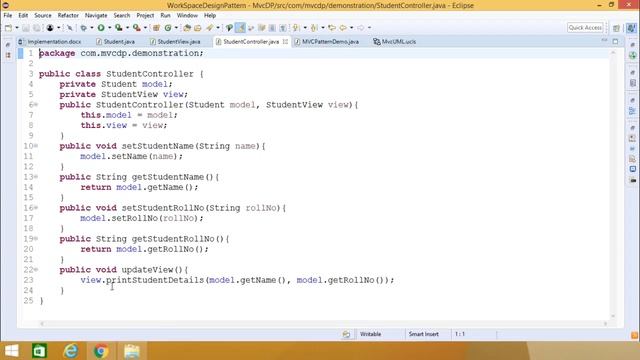Collapse the getStudentName fold marker on line 13
The height and width of the screenshot is (360, 640).
(36, 177)
